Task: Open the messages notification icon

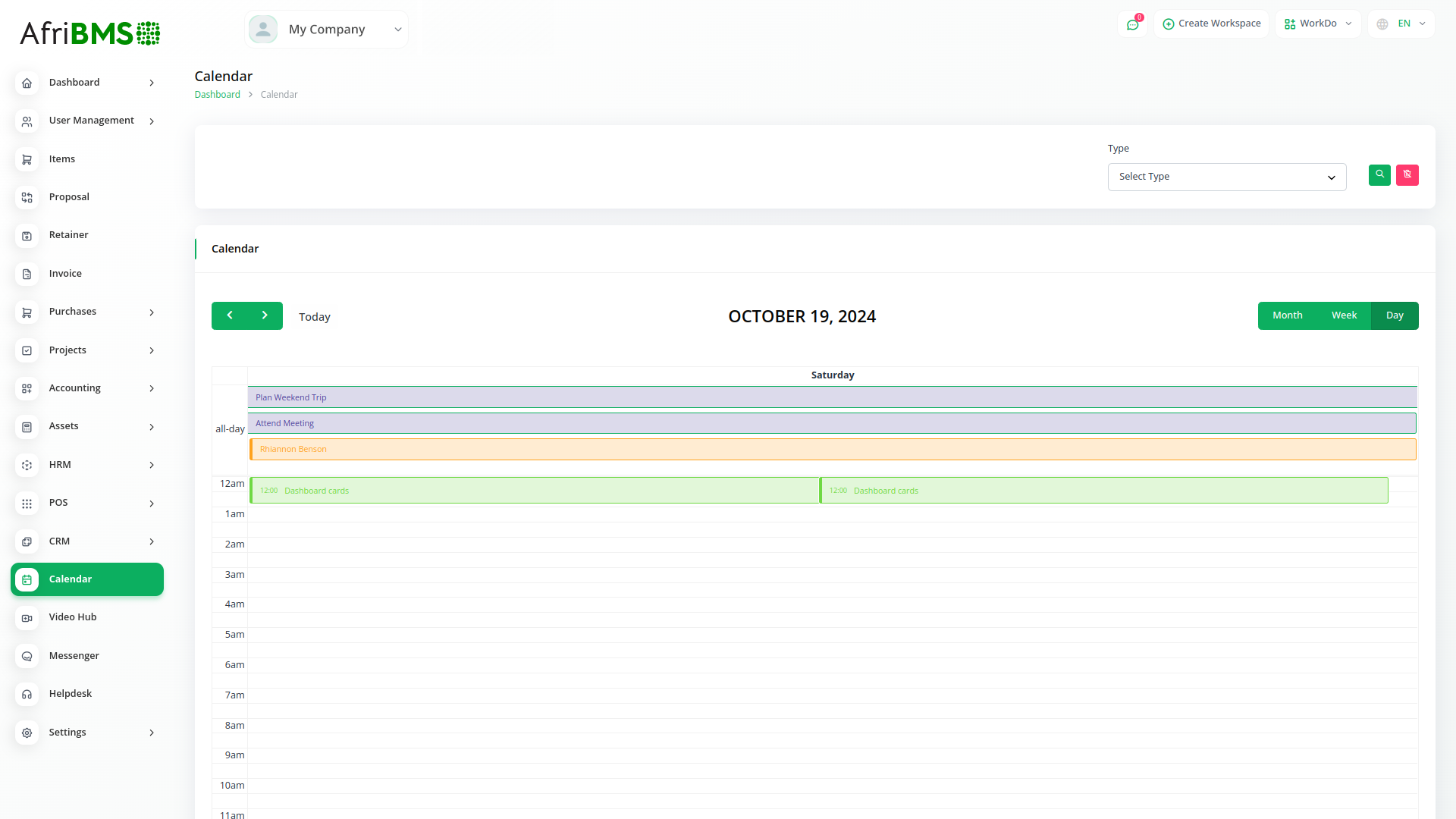Action: pyautogui.click(x=1132, y=24)
